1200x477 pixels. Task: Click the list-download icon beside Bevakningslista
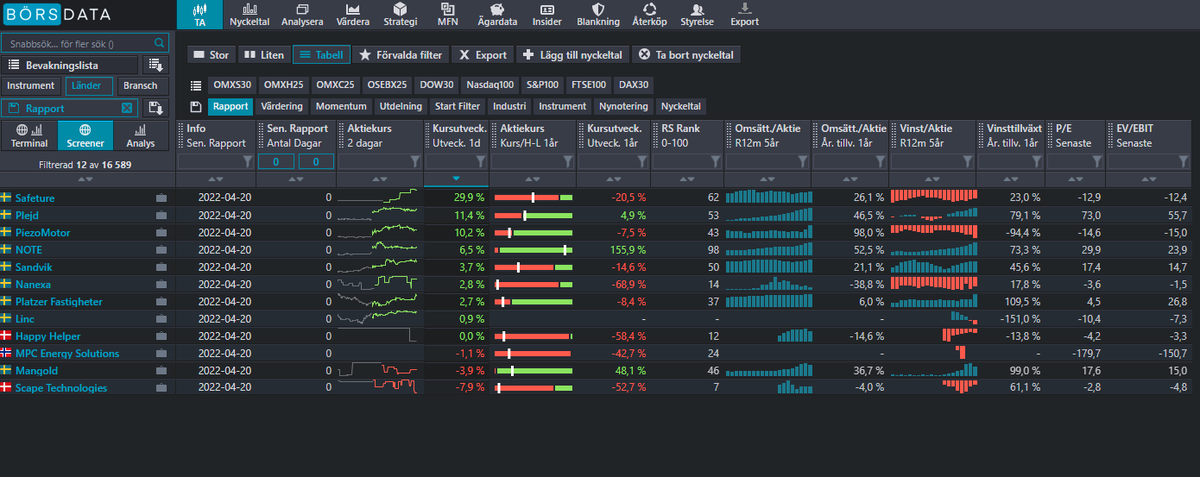pos(155,65)
